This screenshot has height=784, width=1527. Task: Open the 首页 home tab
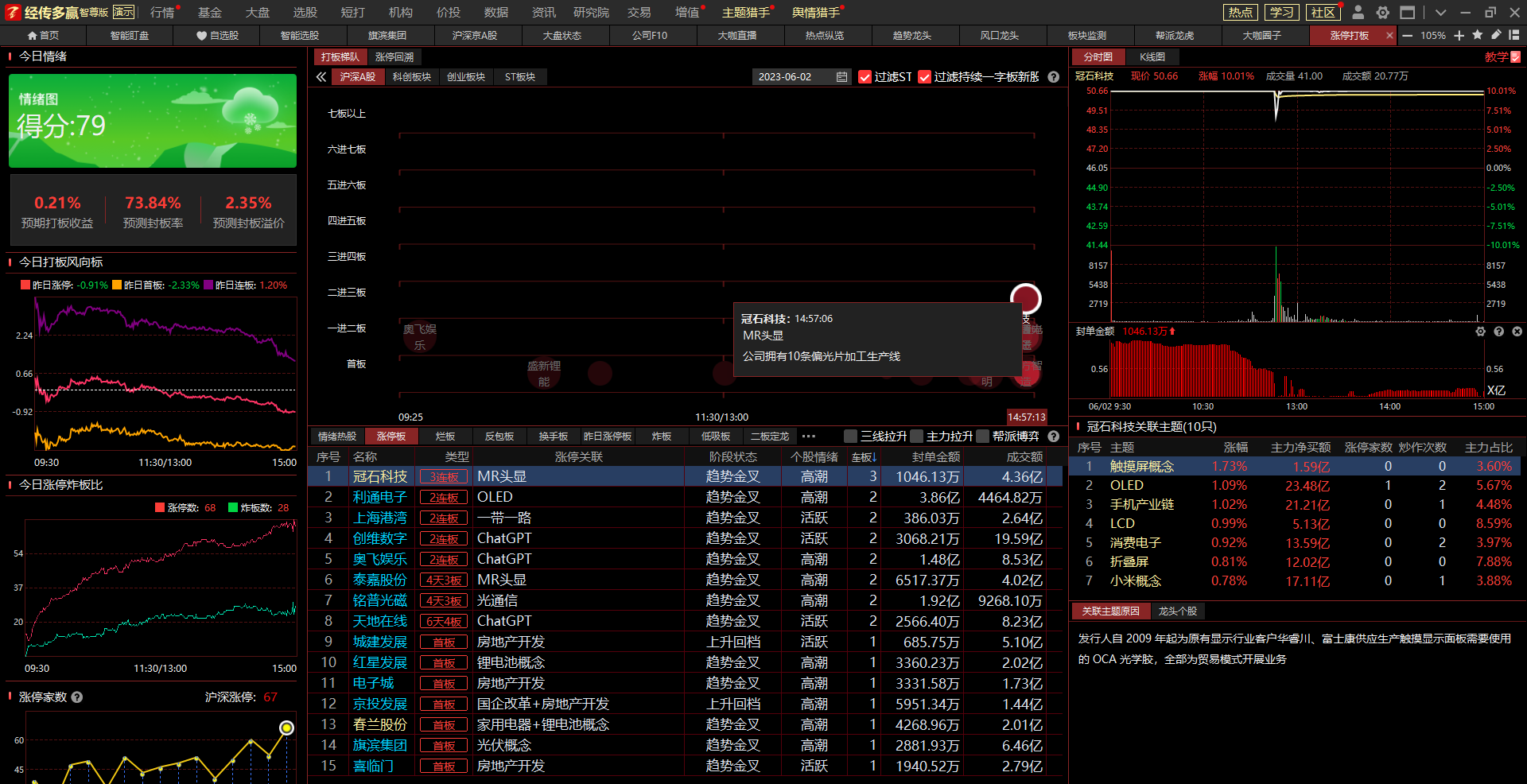click(44, 36)
